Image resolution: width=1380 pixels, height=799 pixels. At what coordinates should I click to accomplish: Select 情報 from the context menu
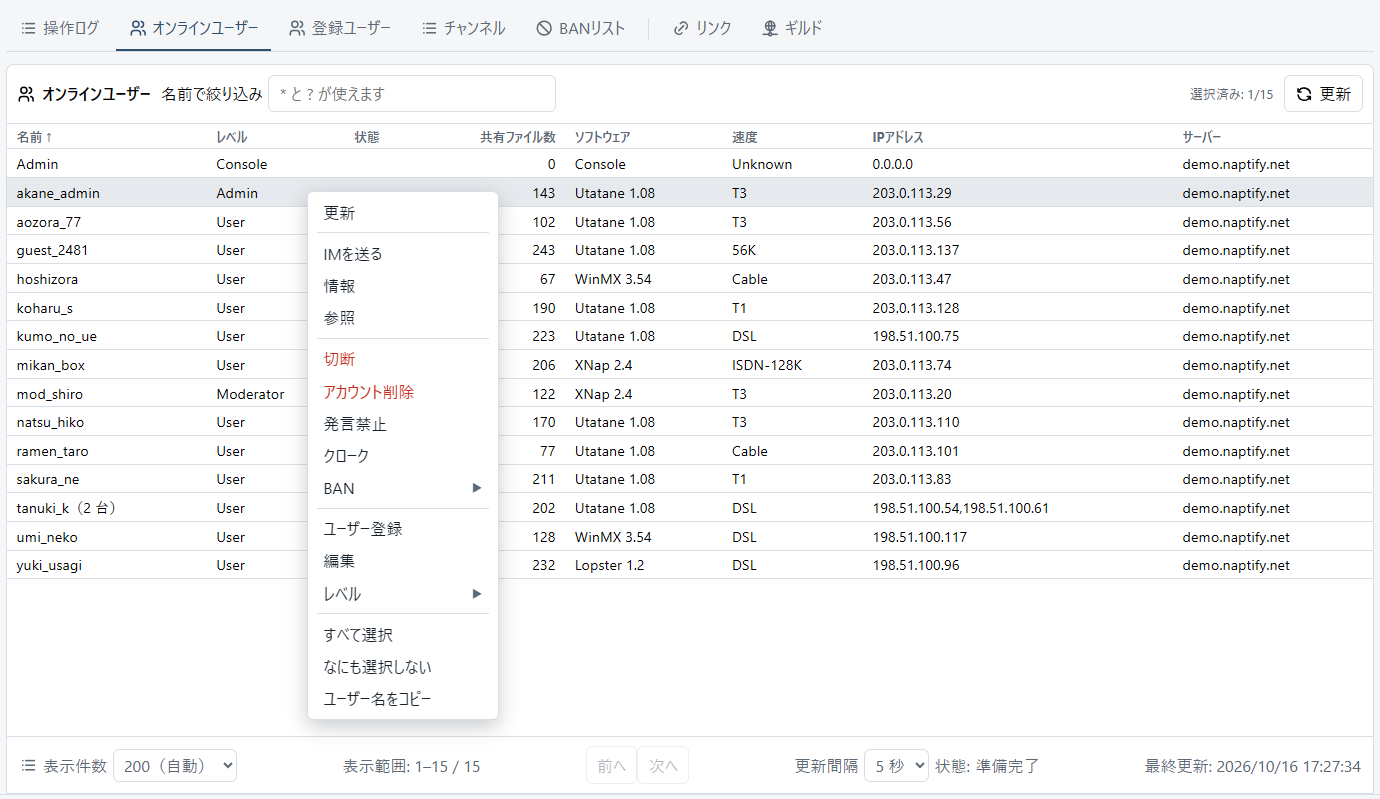[x=403, y=286]
